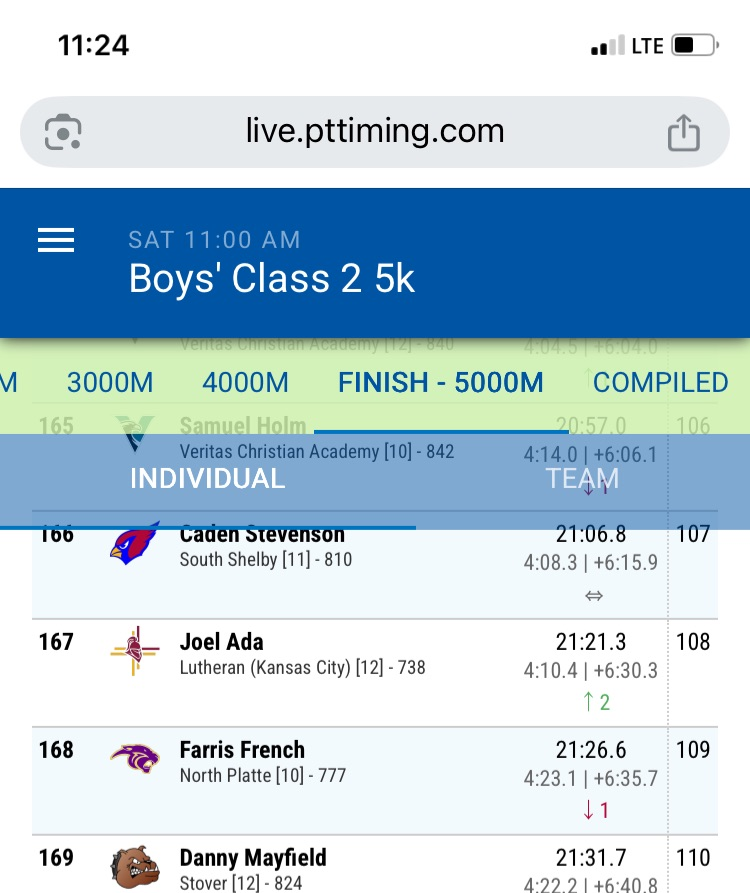Open runner Farris French's result
750x893 pixels.
[242, 749]
